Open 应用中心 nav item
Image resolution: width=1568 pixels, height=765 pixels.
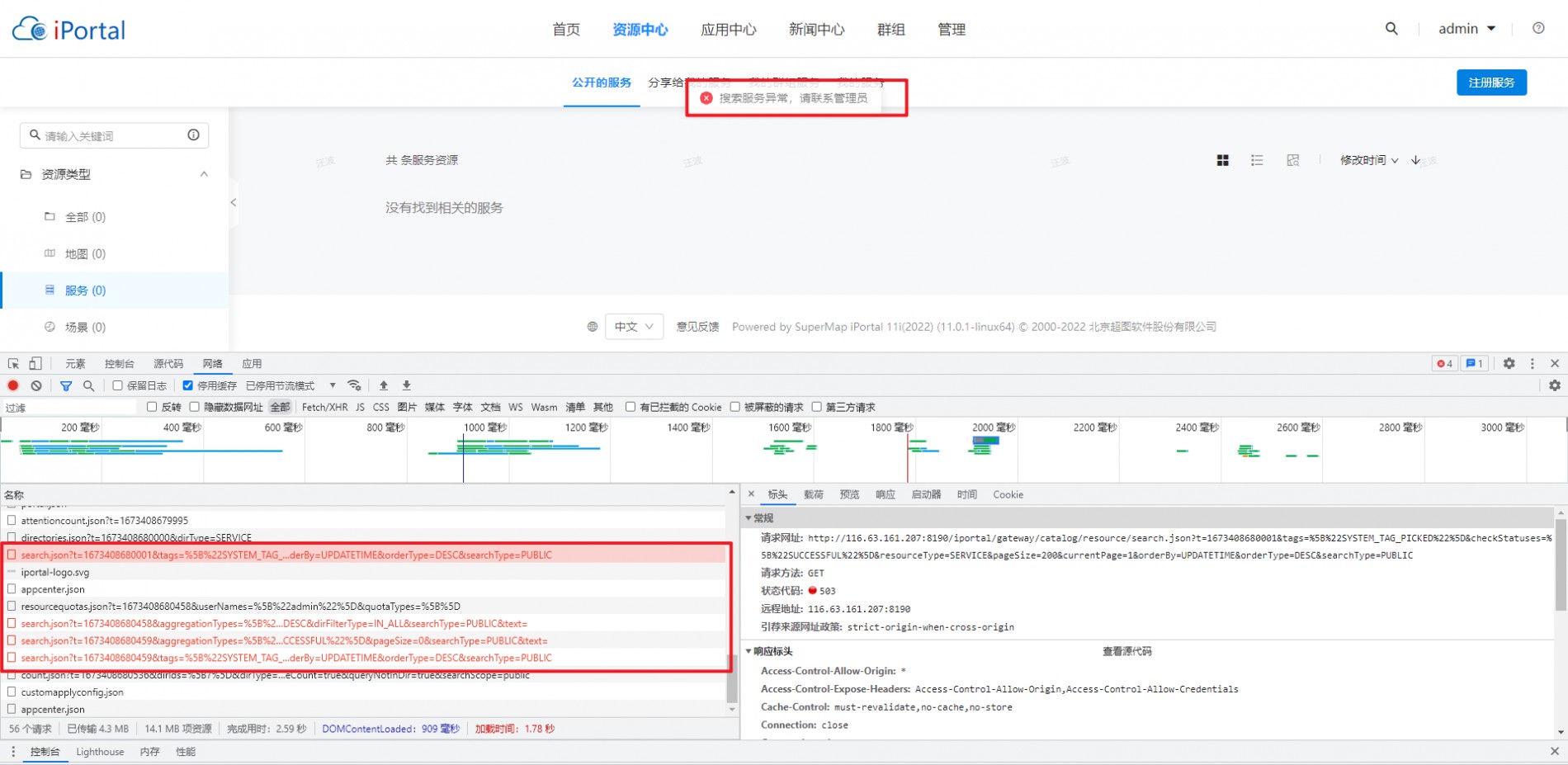coord(728,30)
